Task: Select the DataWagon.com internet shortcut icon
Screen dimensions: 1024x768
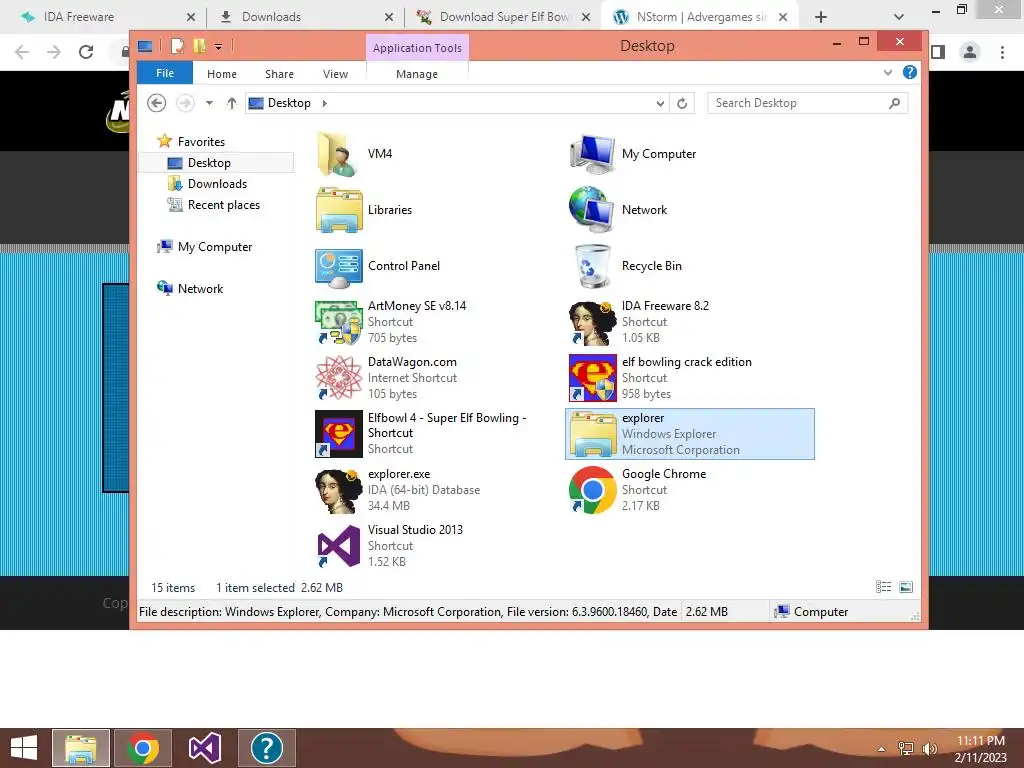Action: click(x=338, y=379)
